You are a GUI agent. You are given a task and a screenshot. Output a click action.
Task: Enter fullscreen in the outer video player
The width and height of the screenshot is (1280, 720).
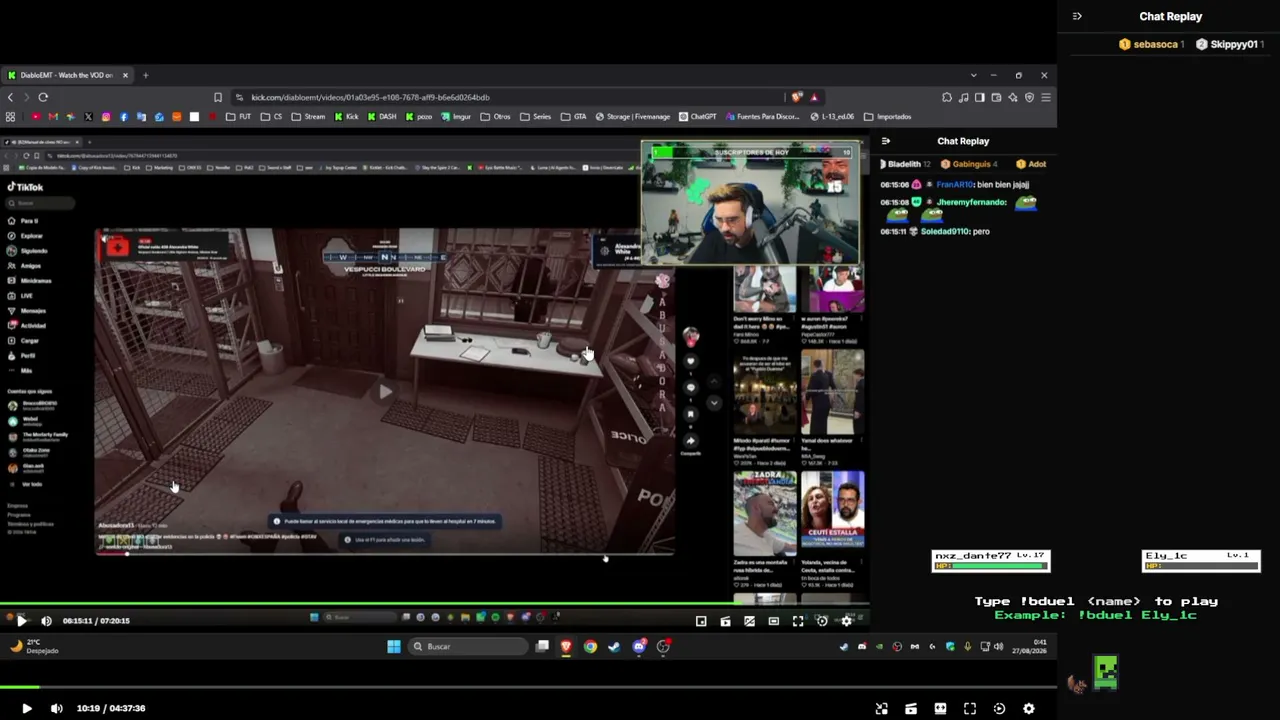coord(970,709)
